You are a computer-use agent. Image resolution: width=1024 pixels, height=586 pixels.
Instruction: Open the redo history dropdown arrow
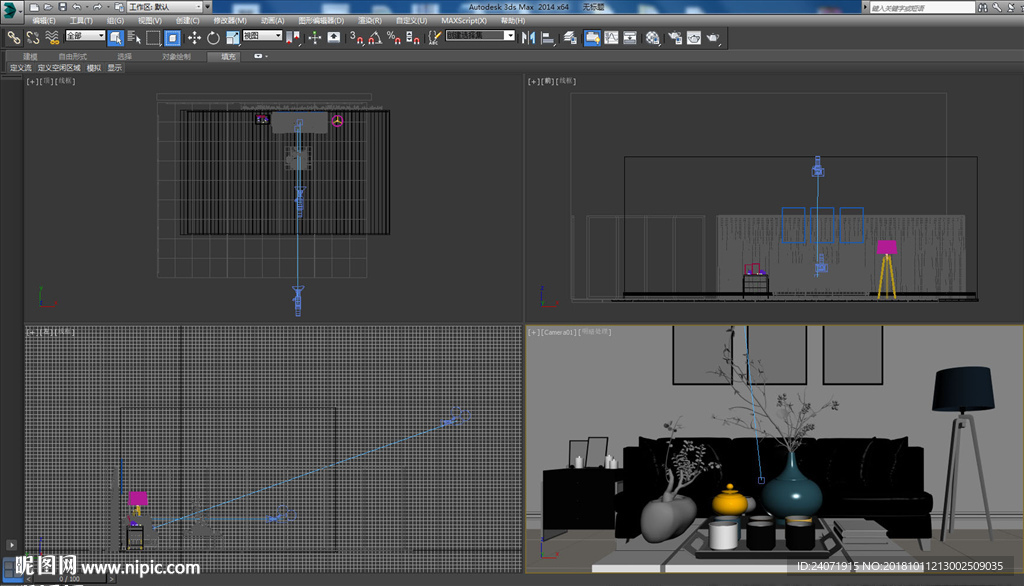(x=107, y=7)
